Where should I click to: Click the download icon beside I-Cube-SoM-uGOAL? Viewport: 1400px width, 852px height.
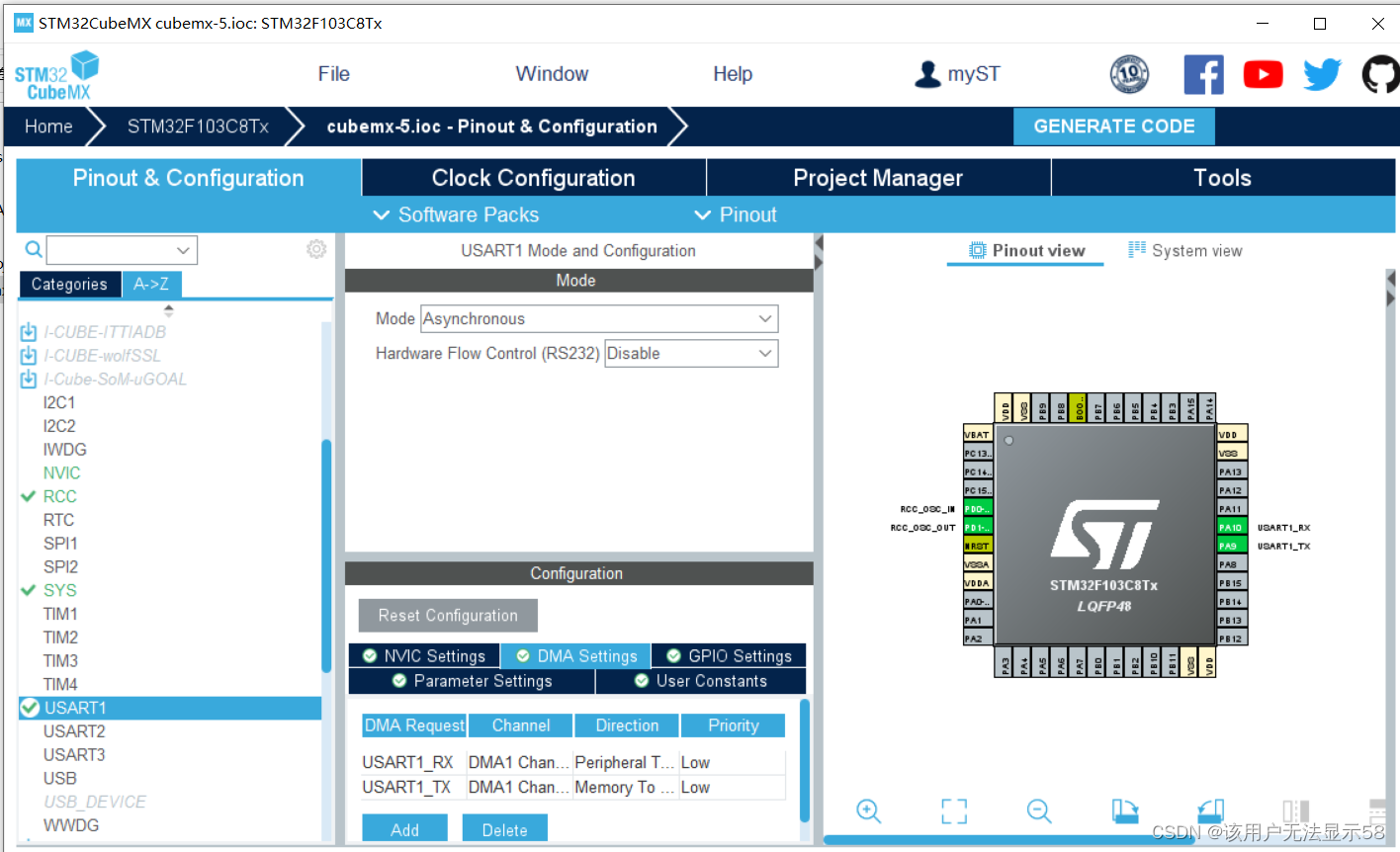tap(29, 380)
